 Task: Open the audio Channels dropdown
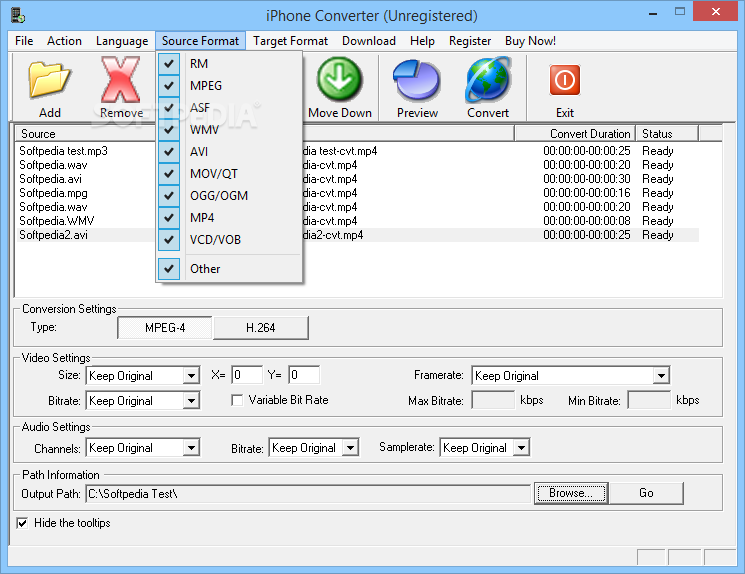click(x=191, y=448)
